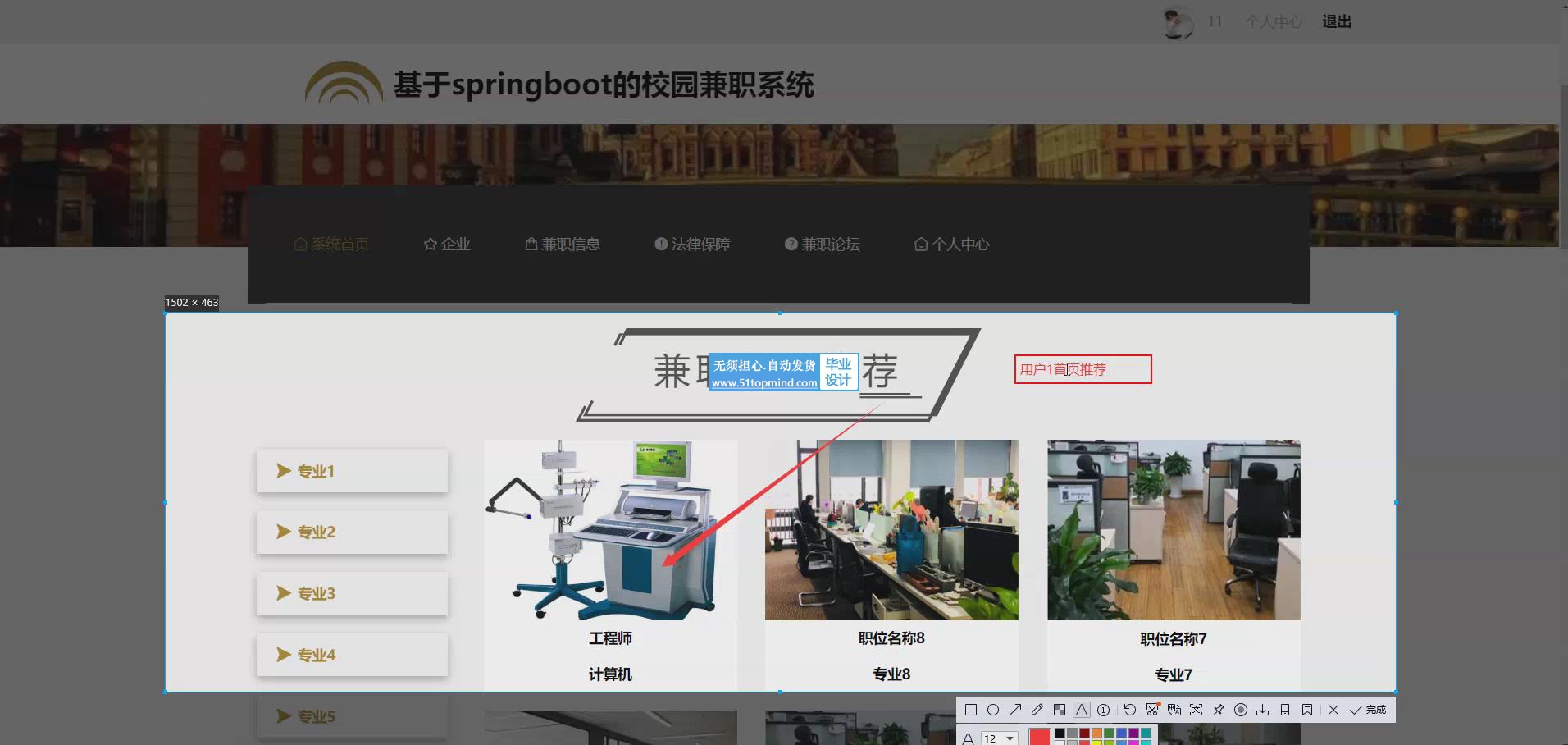1568x745 pixels.
Task: Cancel the screenshot with the X icon
Action: 1333,710
